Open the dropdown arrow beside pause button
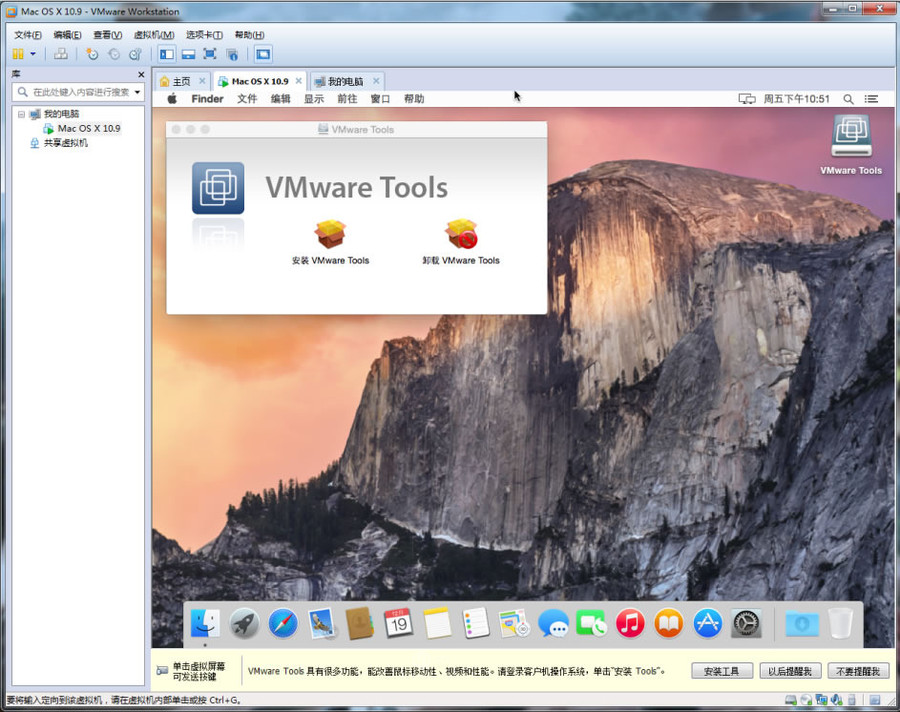 pyautogui.click(x=33, y=54)
